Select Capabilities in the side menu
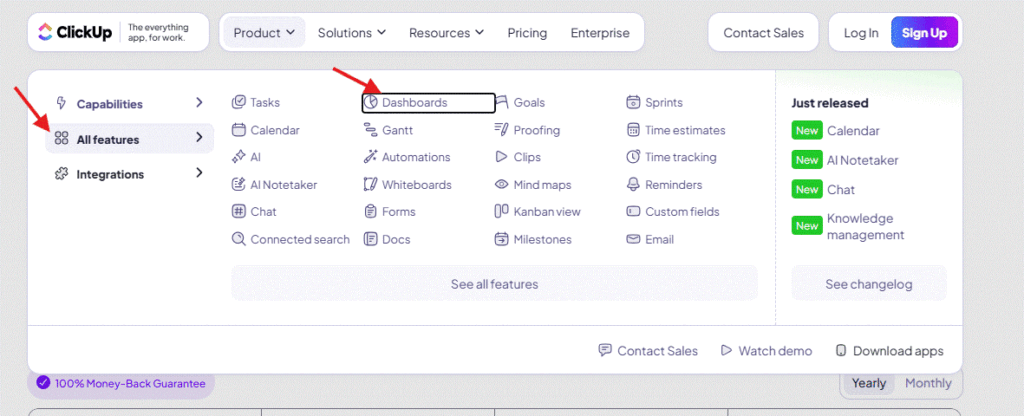1024x416 pixels. 129,104
